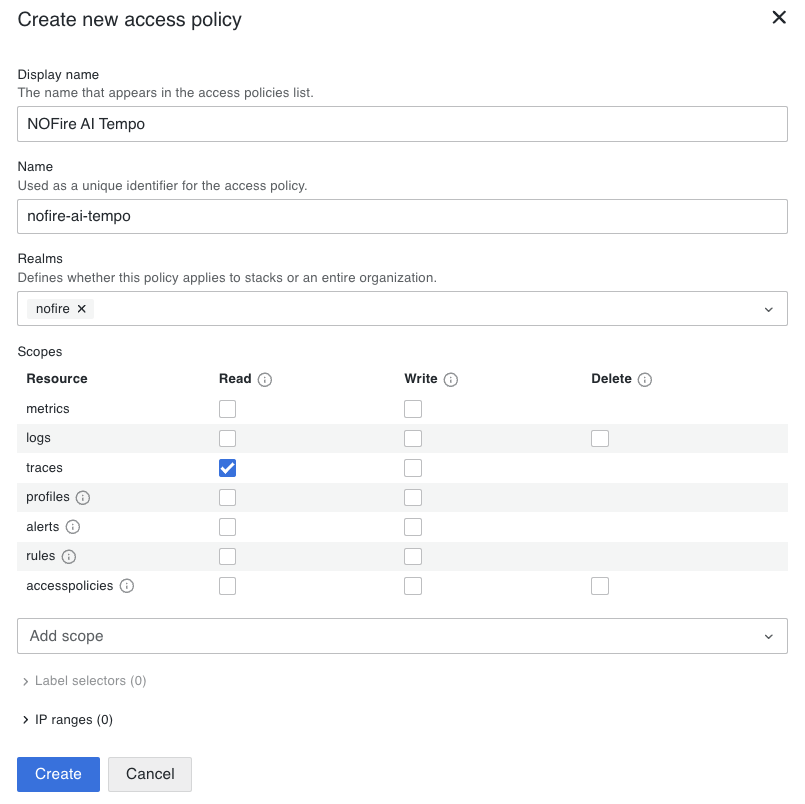Open the Realms dropdown arrow

coord(769,310)
